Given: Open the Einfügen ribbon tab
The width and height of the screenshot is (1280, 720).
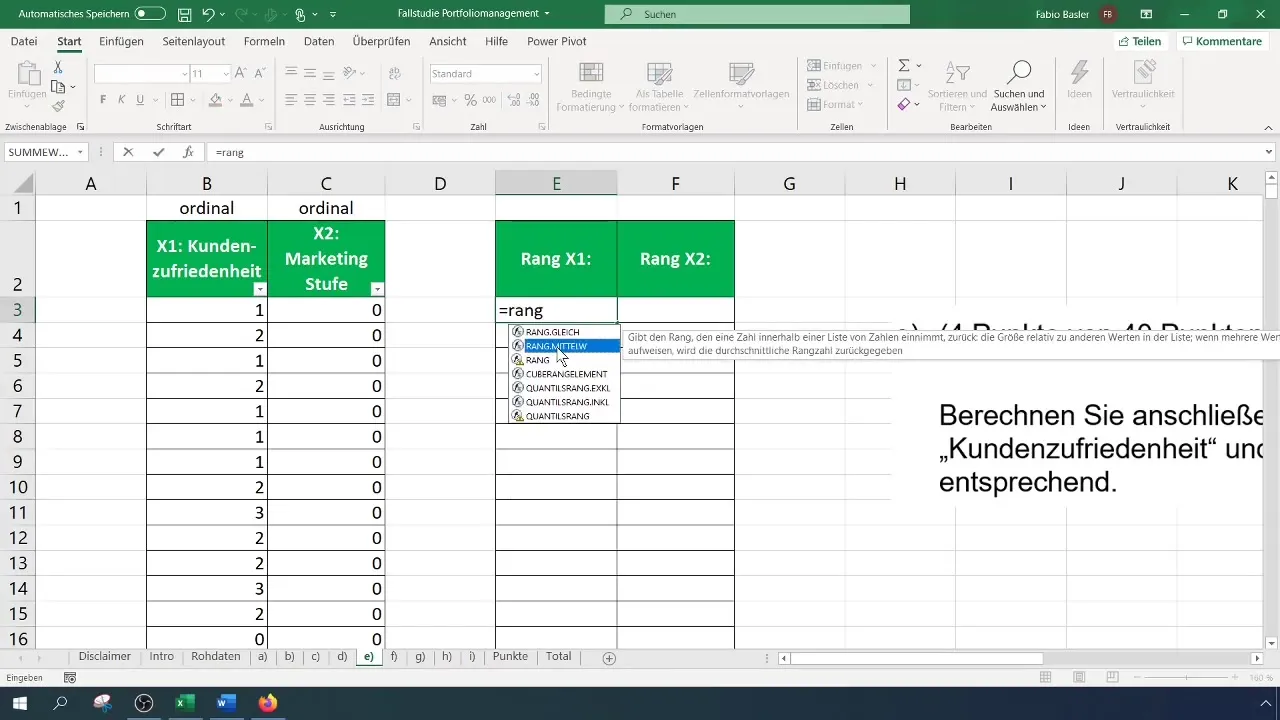Looking at the screenshot, I should pyautogui.click(x=122, y=42).
